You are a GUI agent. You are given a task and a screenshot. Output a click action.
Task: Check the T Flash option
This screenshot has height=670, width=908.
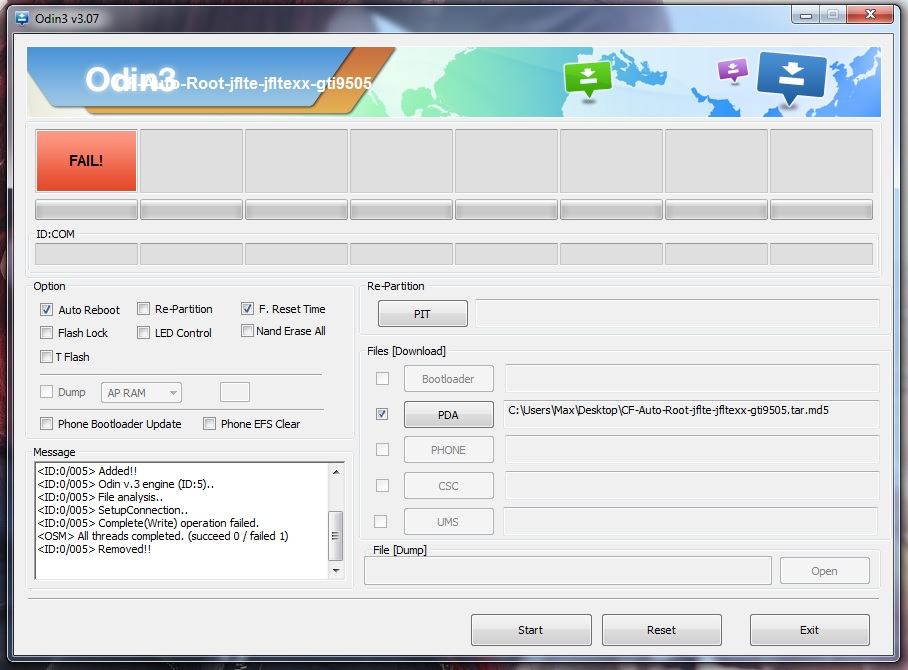click(46, 356)
